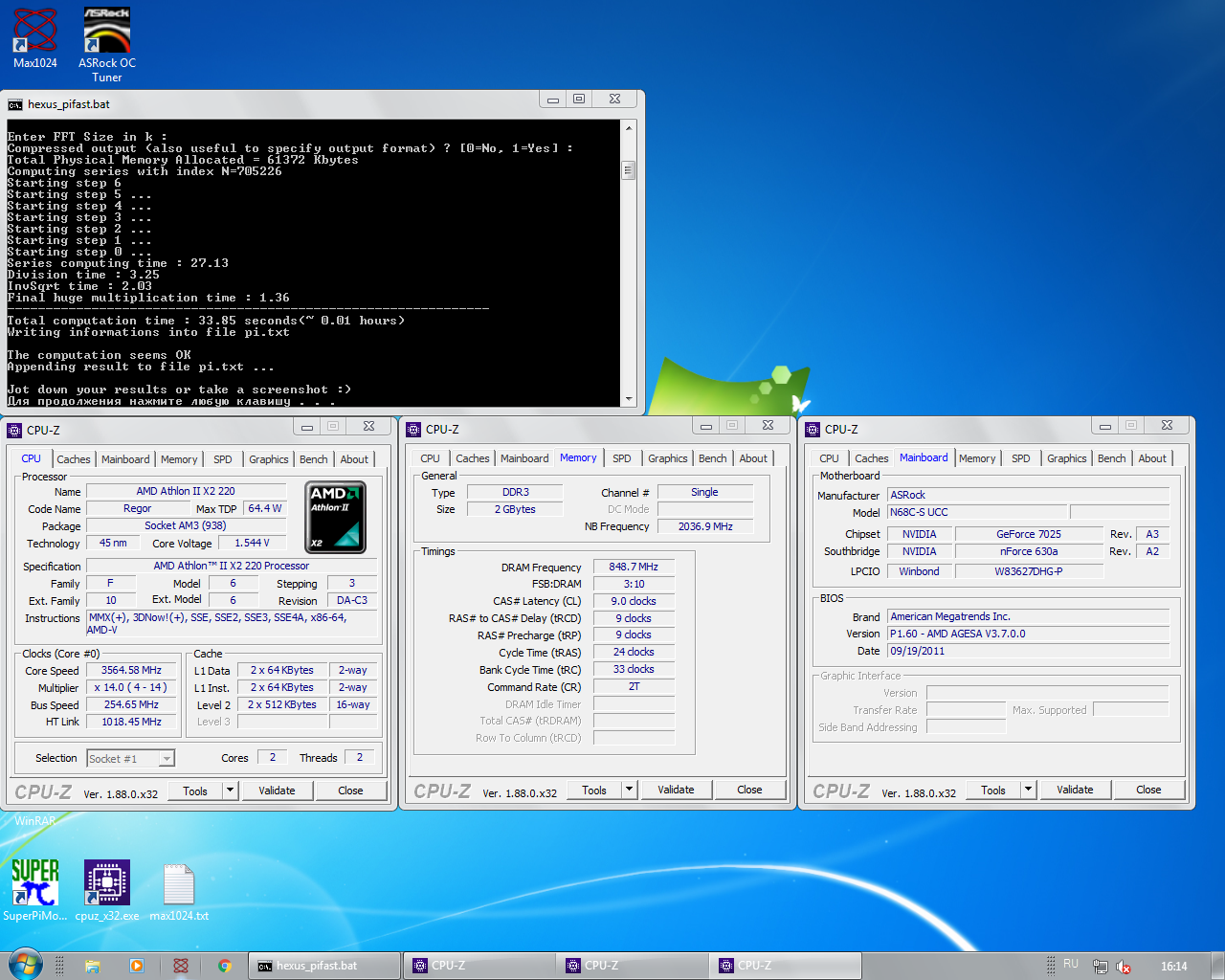Click the DRAM Frequency value 848.7 MHz
Screen dimensions: 1225x980
pos(634,568)
